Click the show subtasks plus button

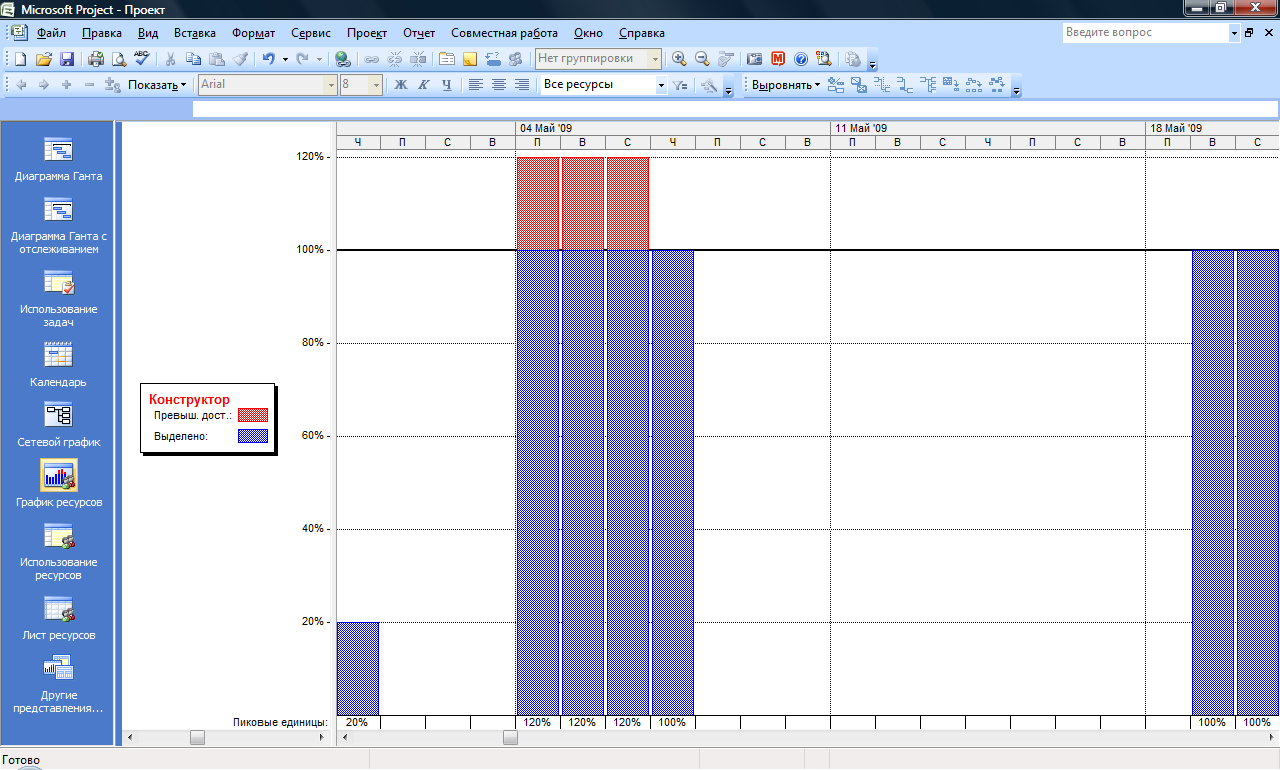(67, 85)
